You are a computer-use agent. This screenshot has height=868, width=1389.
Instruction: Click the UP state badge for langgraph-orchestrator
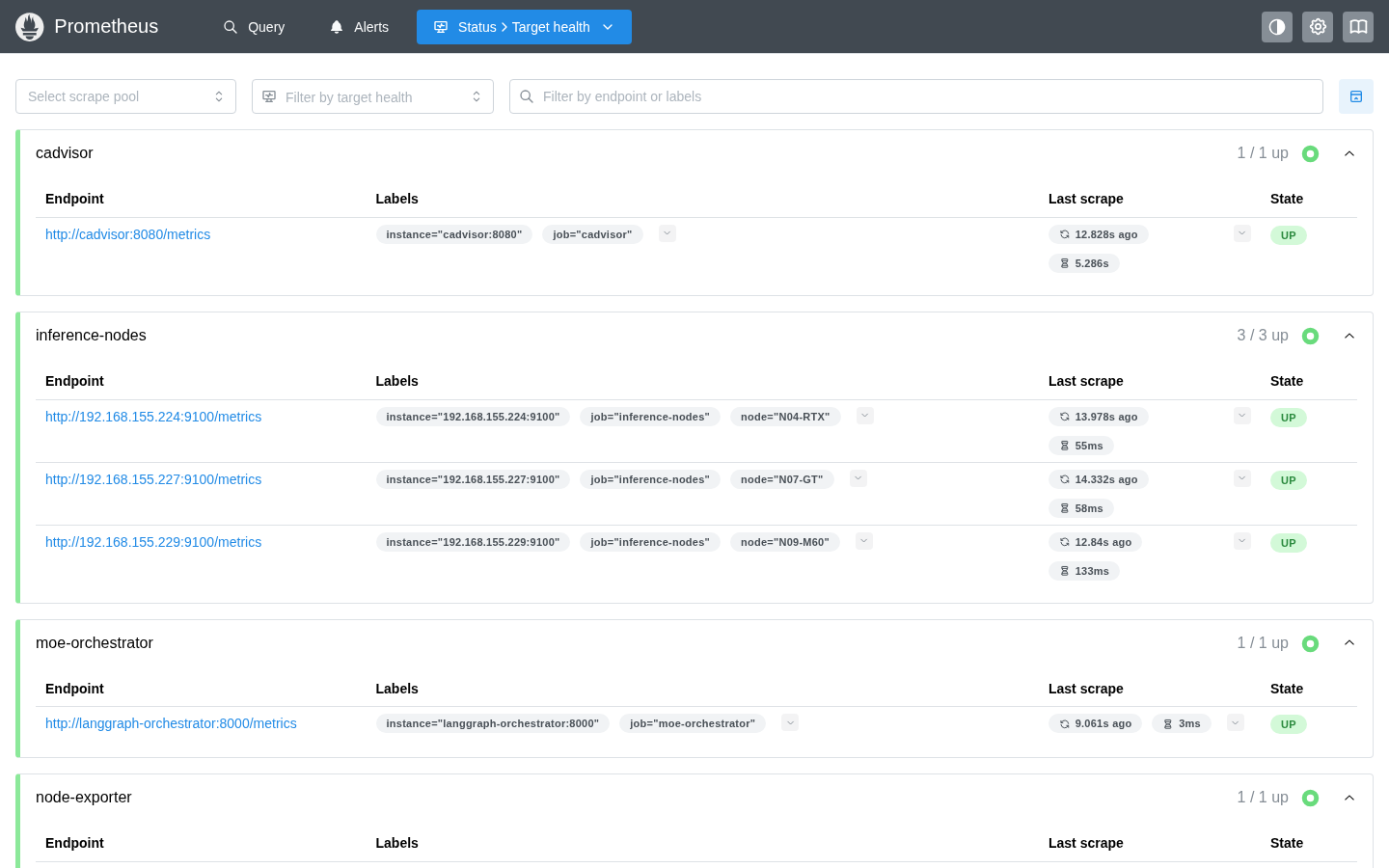[1289, 724]
